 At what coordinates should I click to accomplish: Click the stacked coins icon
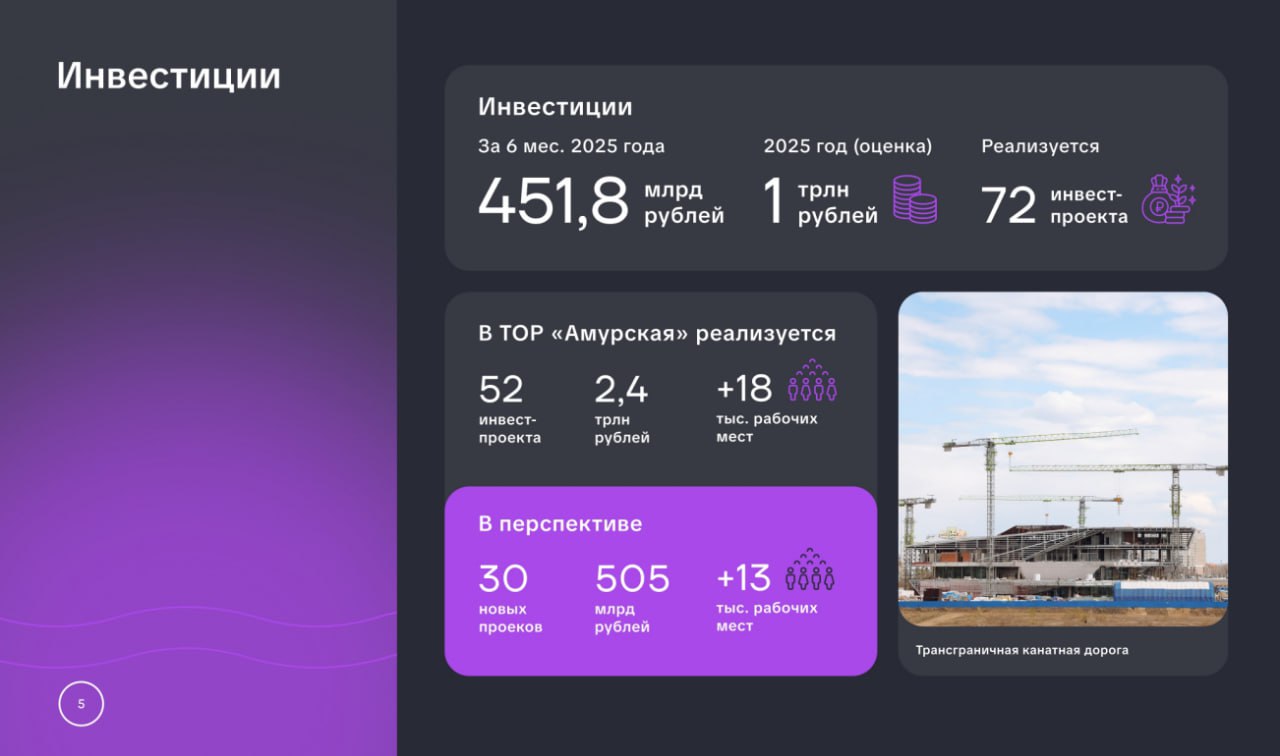[x=915, y=200]
